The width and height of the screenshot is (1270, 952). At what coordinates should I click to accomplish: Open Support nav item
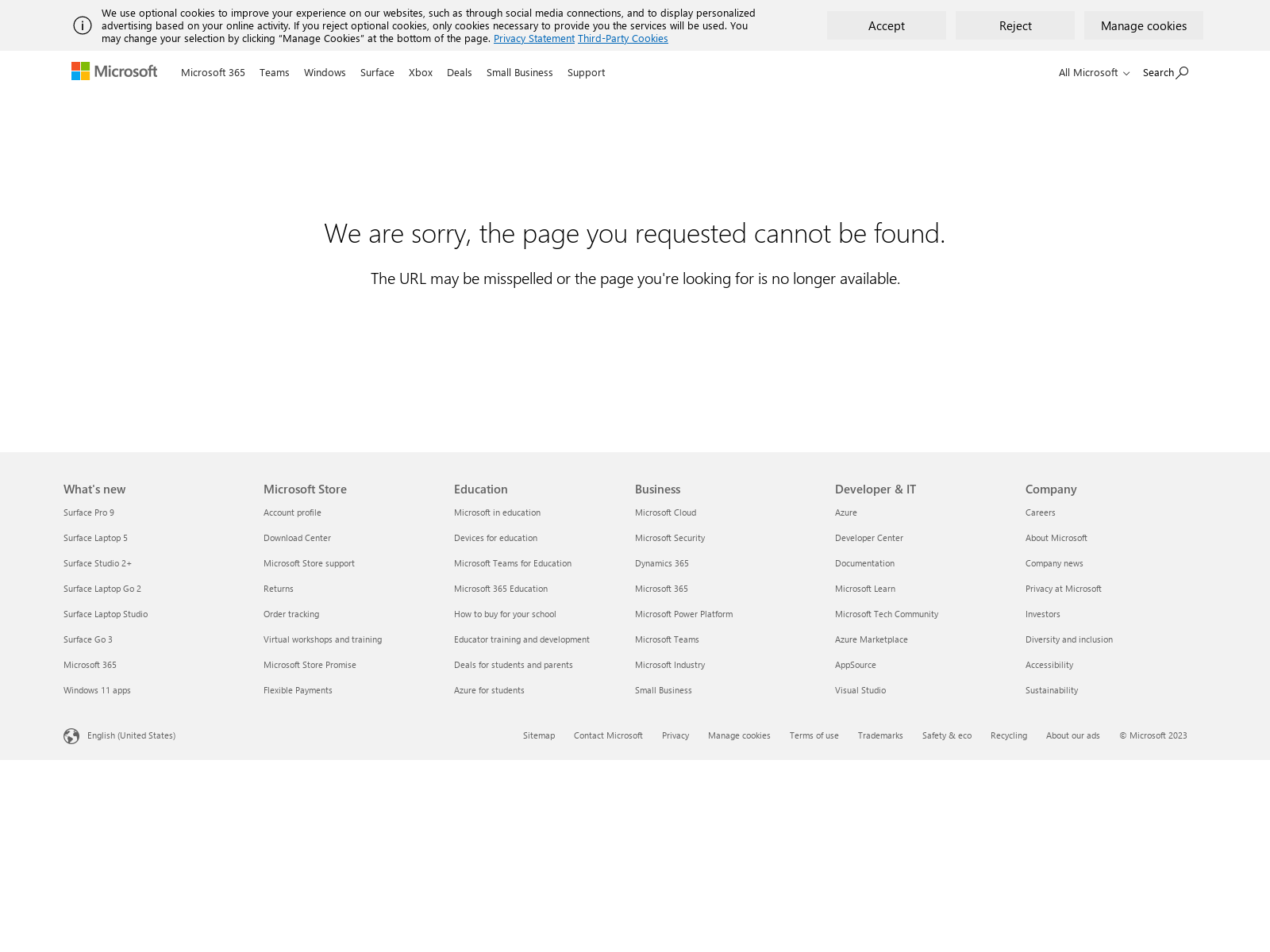click(x=587, y=72)
